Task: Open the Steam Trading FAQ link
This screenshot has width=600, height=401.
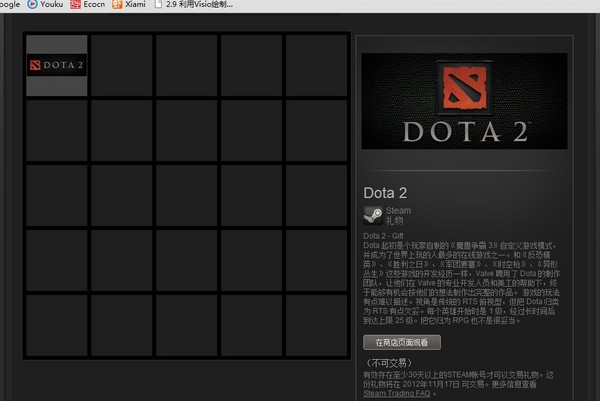Action: pos(396,393)
